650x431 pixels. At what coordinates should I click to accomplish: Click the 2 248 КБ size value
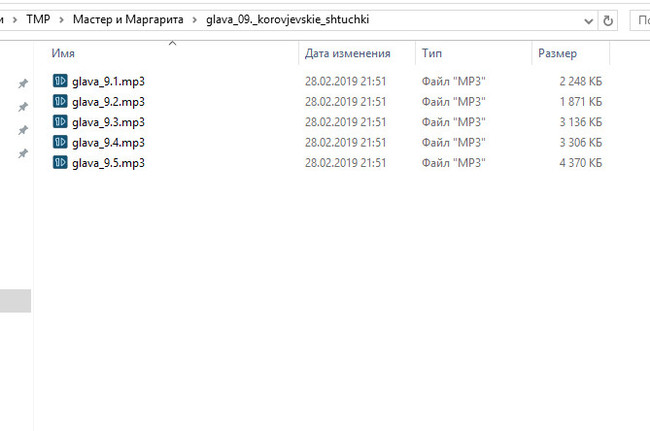pos(580,81)
